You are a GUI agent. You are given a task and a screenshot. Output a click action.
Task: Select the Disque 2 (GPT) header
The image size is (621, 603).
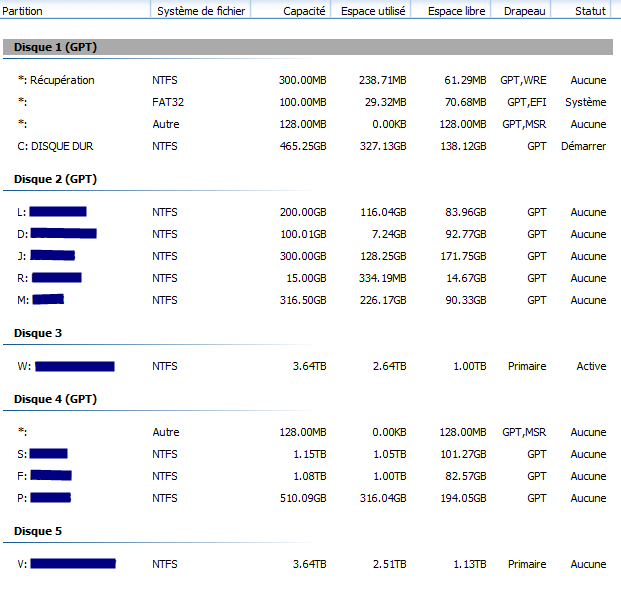[55, 179]
